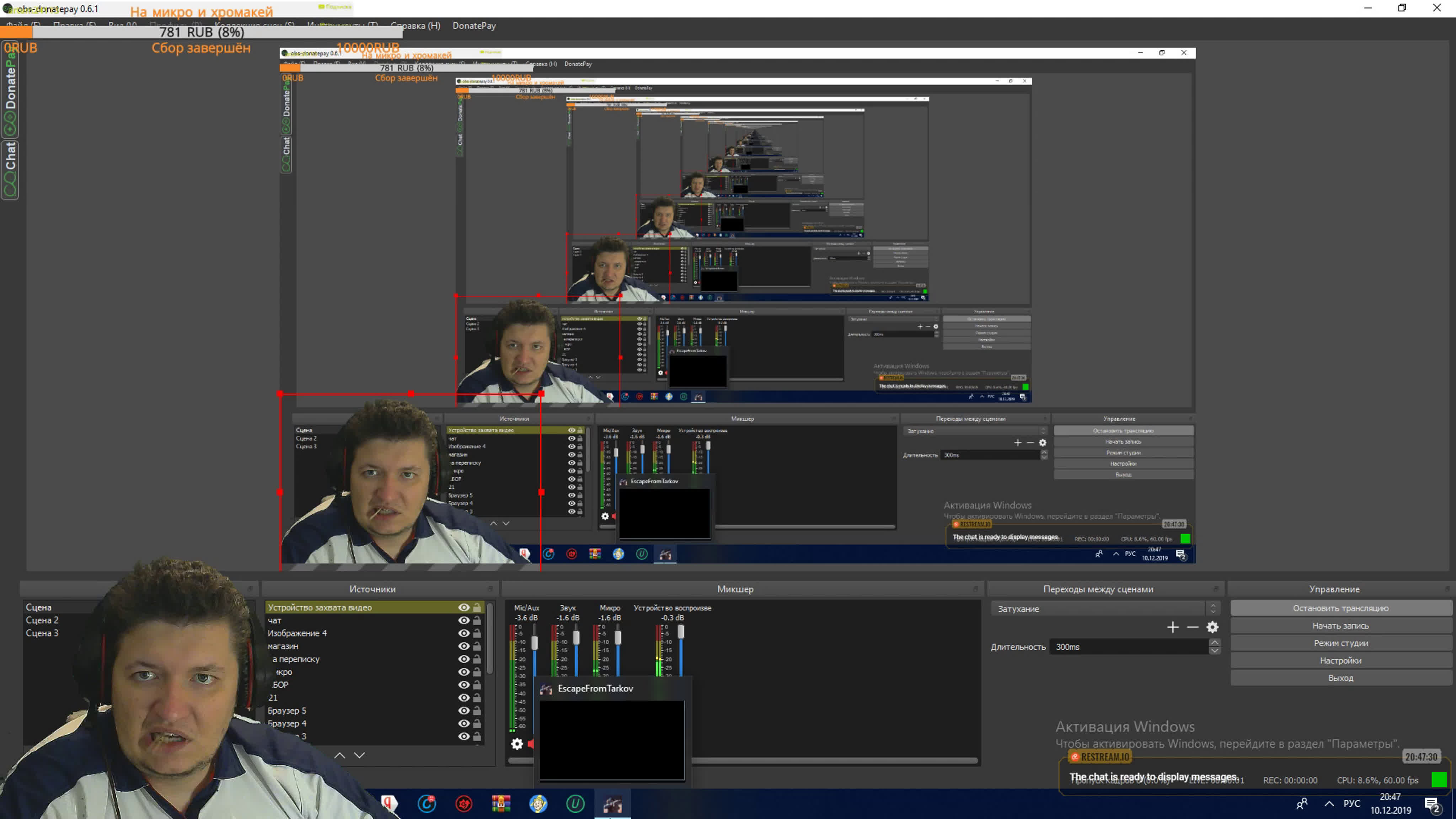Lock the магазин source
1456x819 pixels.
coord(477,646)
